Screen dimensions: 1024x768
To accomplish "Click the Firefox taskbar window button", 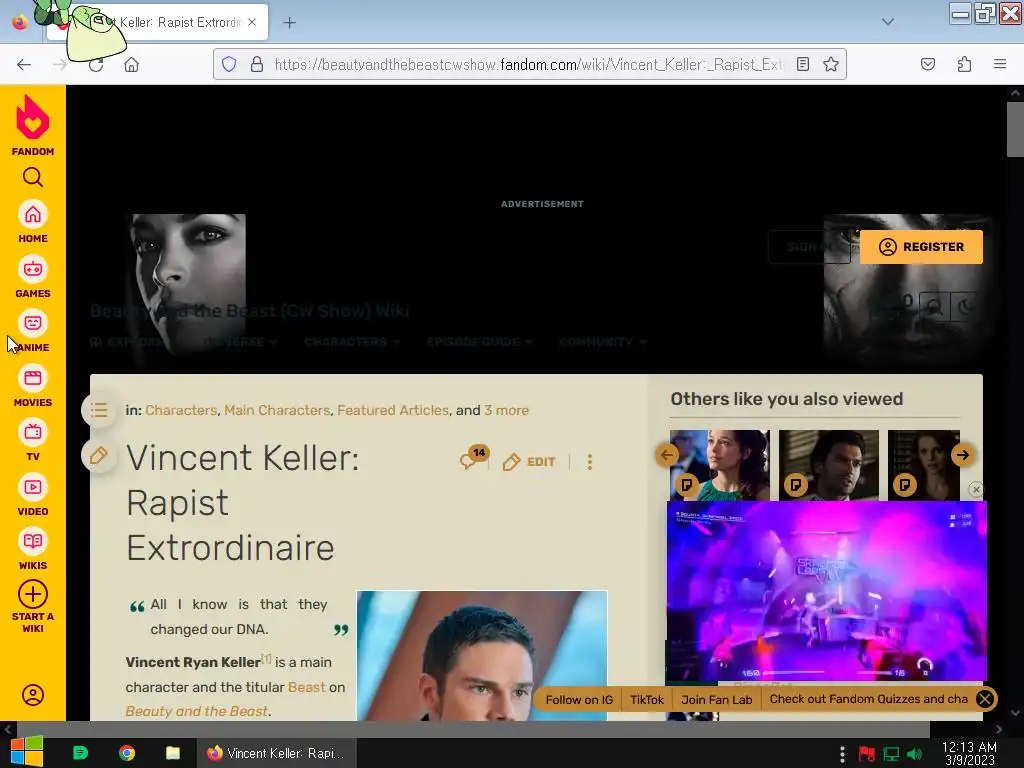I will pyautogui.click(x=276, y=753).
